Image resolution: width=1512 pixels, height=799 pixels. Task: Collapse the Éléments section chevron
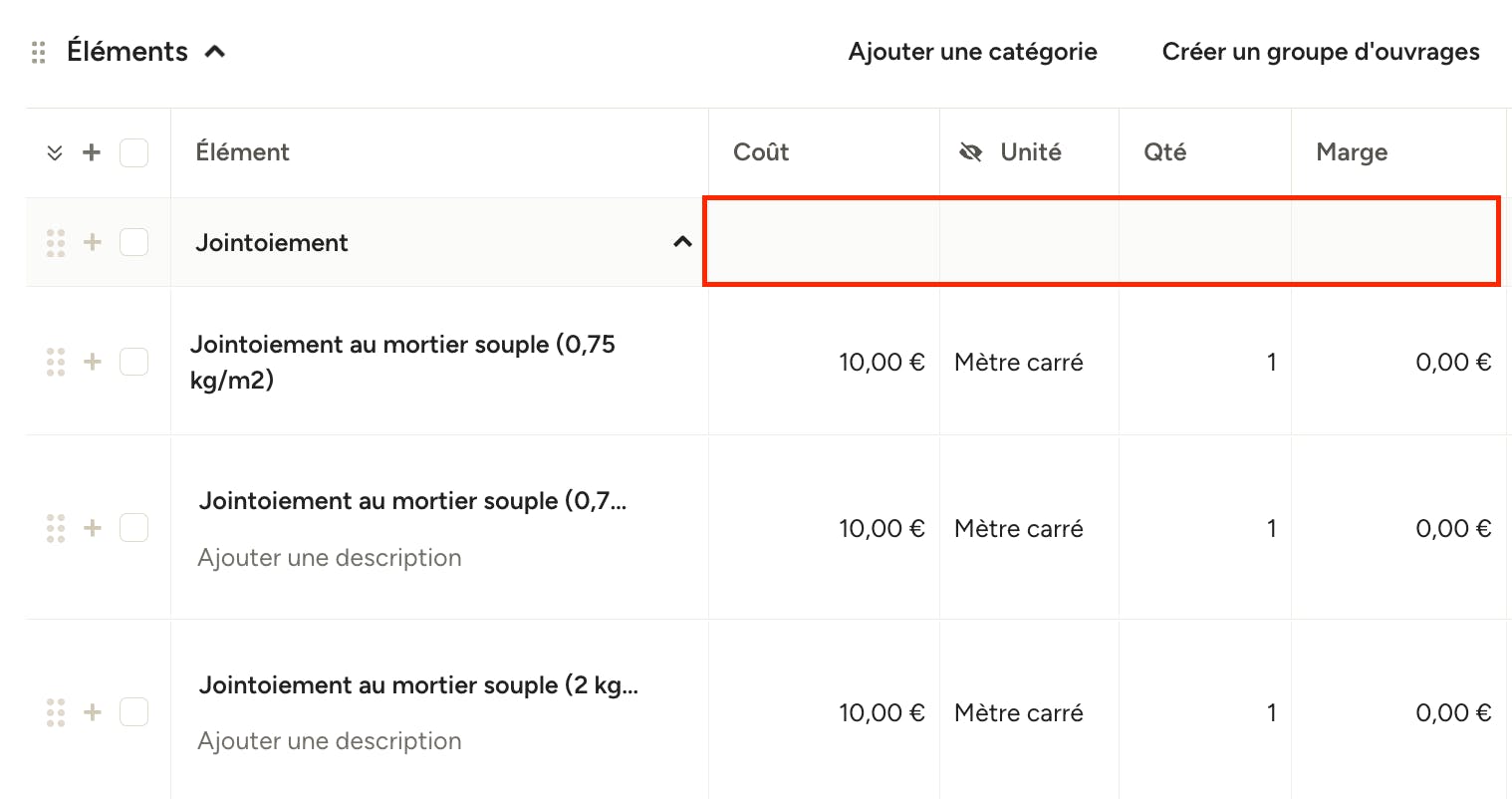215,52
